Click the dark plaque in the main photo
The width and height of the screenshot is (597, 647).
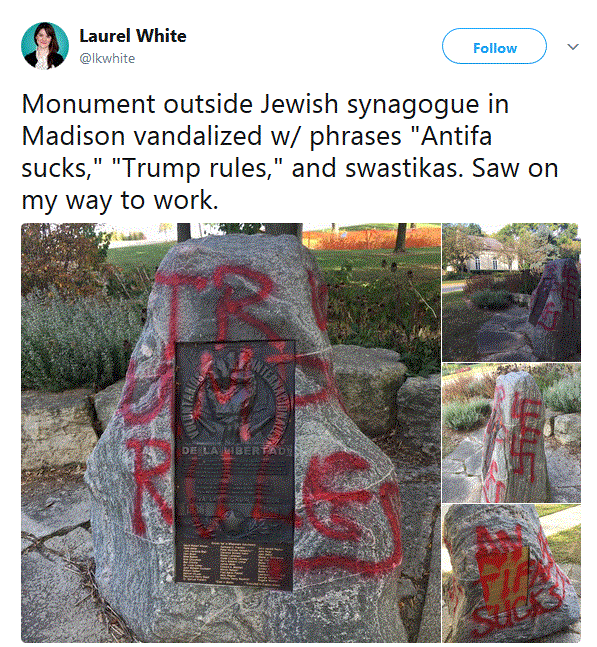pyautogui.click(x=235, y=465)
